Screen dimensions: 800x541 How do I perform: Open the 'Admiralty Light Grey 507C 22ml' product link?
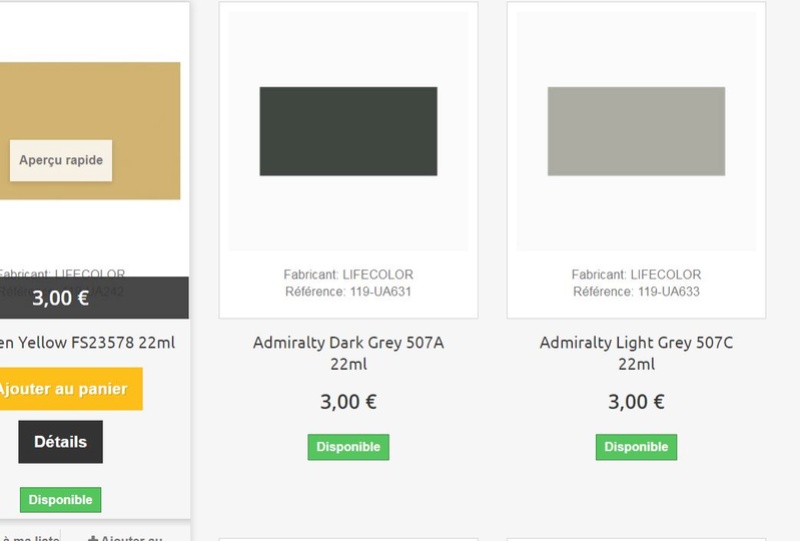(636, 353)
